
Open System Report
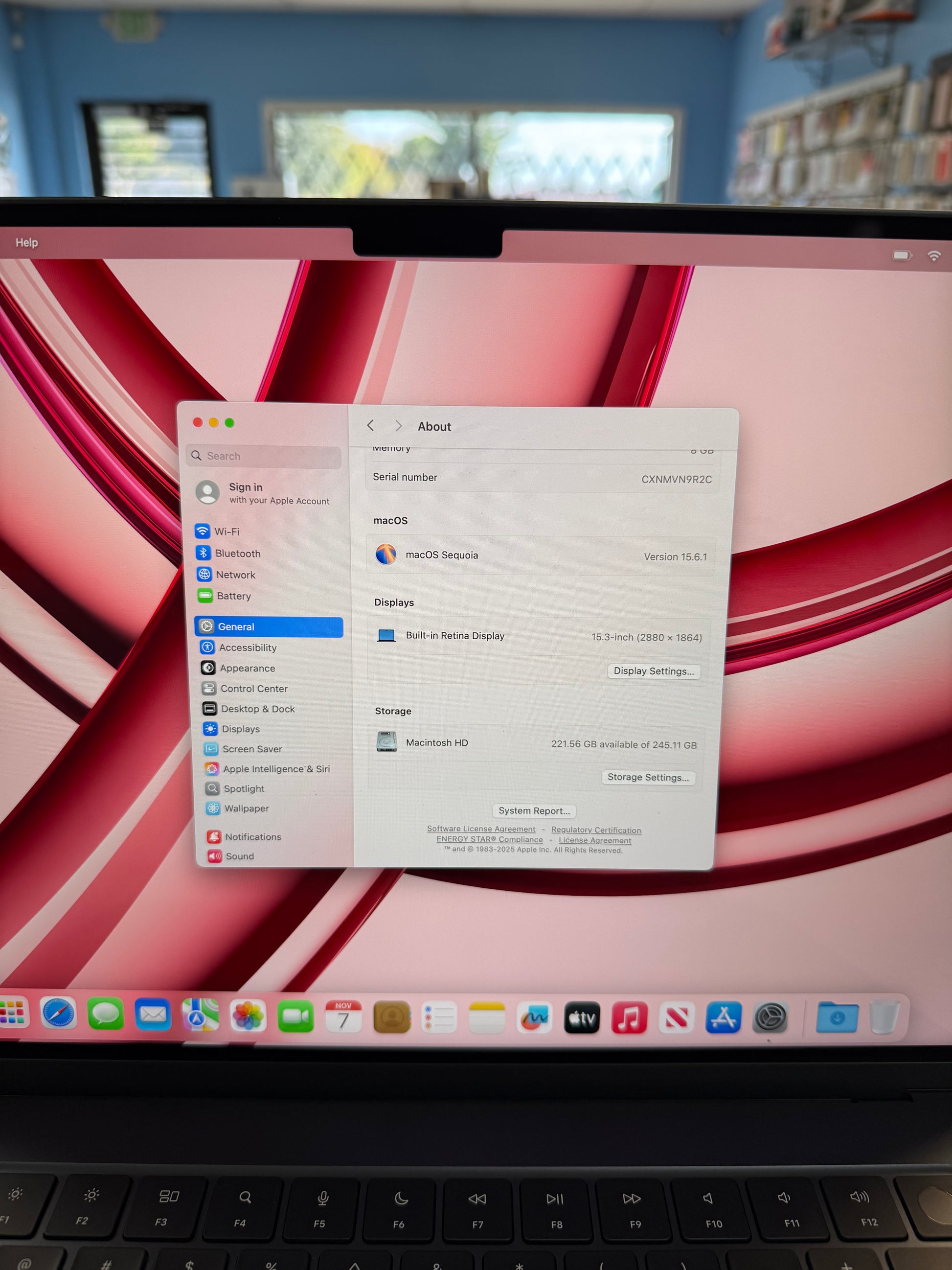tap(534, 810)
